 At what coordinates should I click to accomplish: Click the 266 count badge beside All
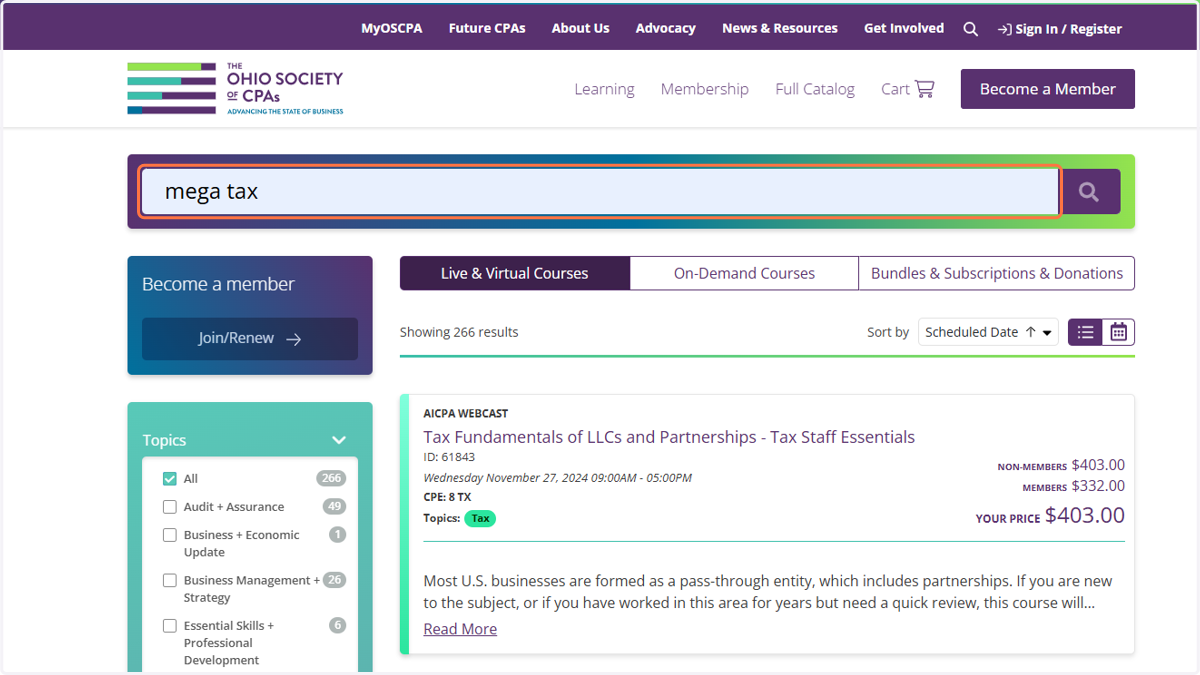tap(331, 478)
